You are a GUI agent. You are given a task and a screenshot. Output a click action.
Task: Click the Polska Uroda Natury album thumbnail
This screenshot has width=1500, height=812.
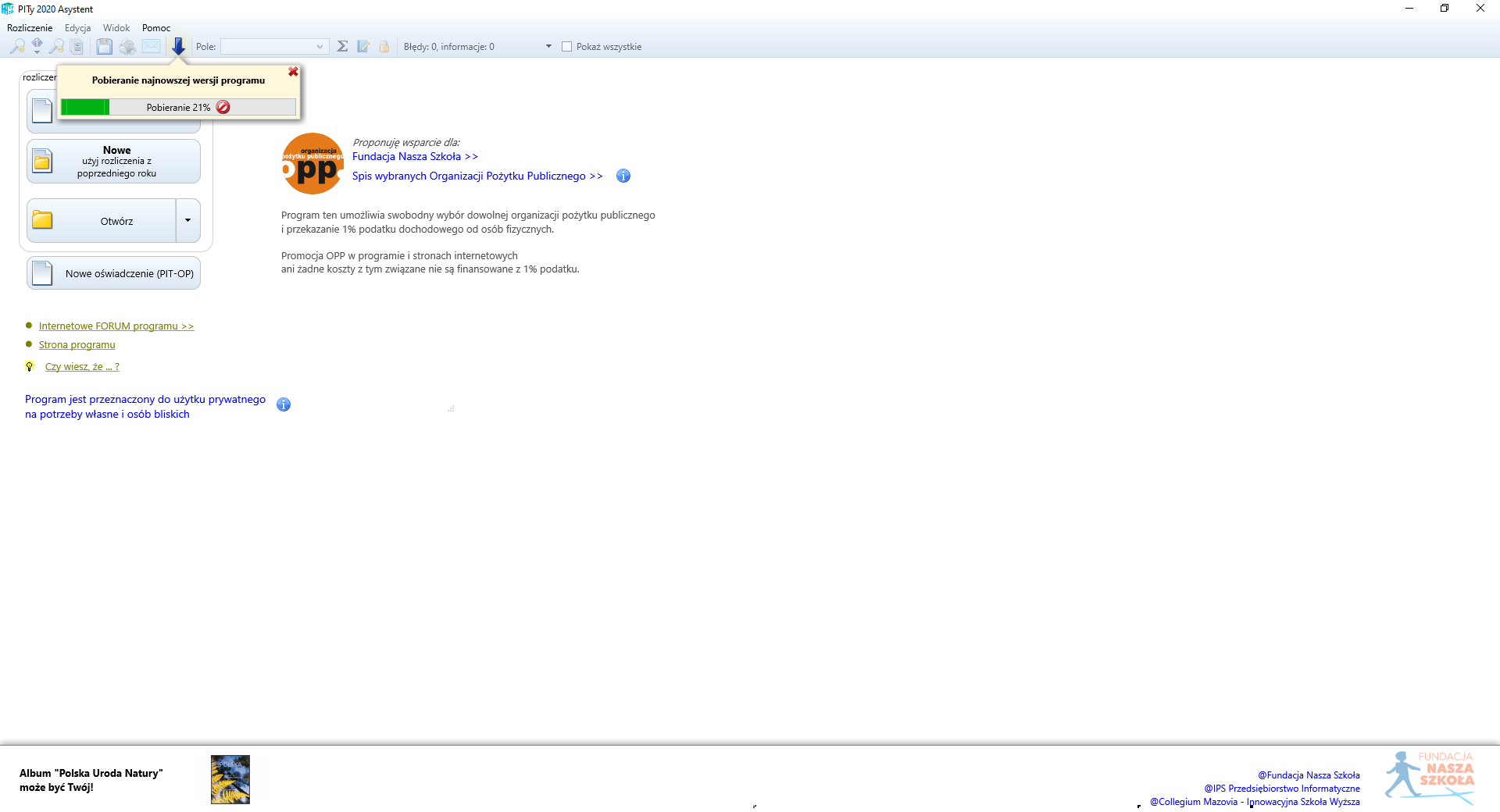(230, 779)
